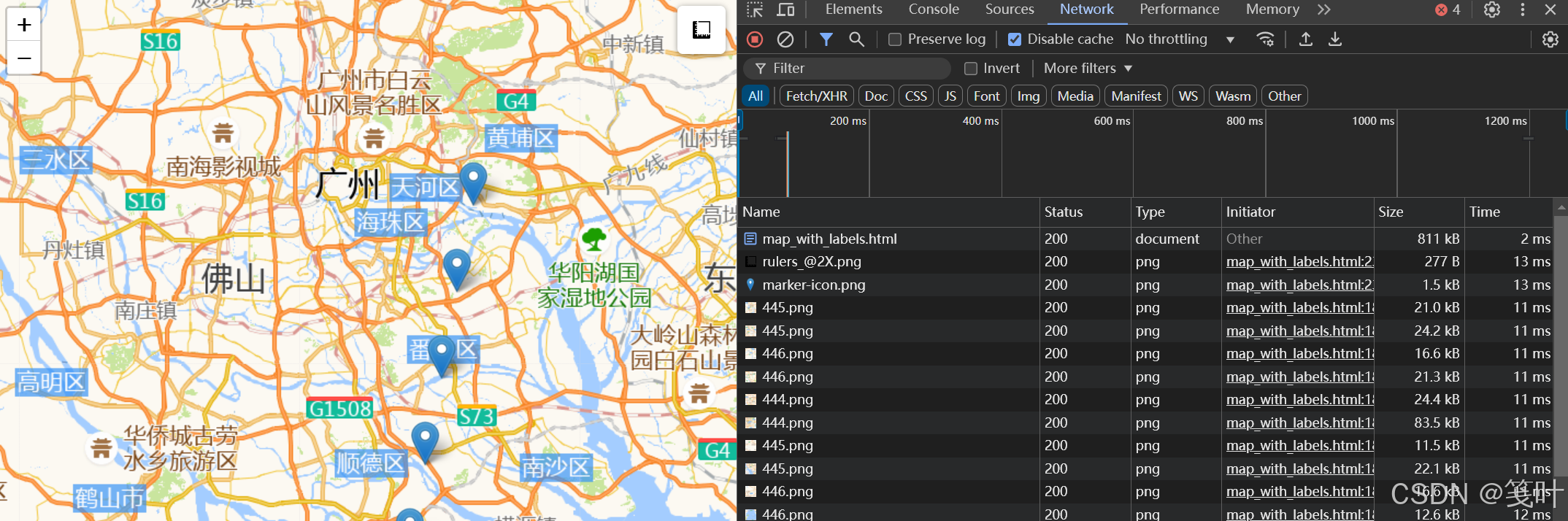Select the Network tab
Viewport: 1568px width, 521px height.
(1086, 9)
